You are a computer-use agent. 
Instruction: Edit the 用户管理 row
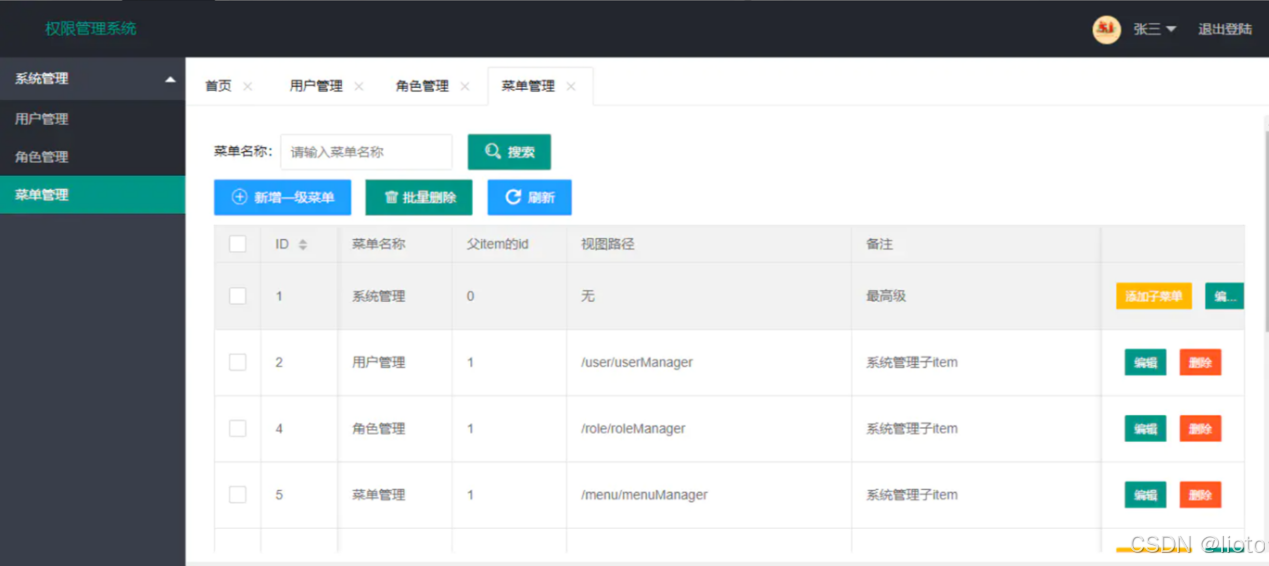point(1145,362)
